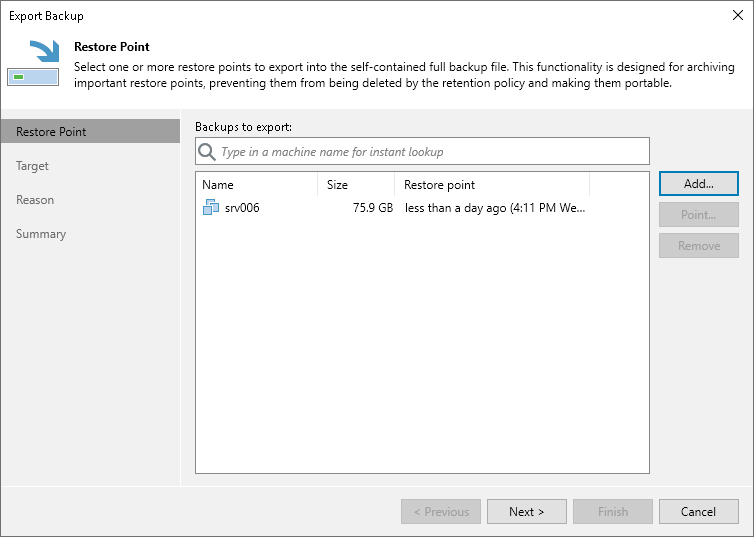
Task: Sort backups by Name column header
Action: (x=257, y=185)
